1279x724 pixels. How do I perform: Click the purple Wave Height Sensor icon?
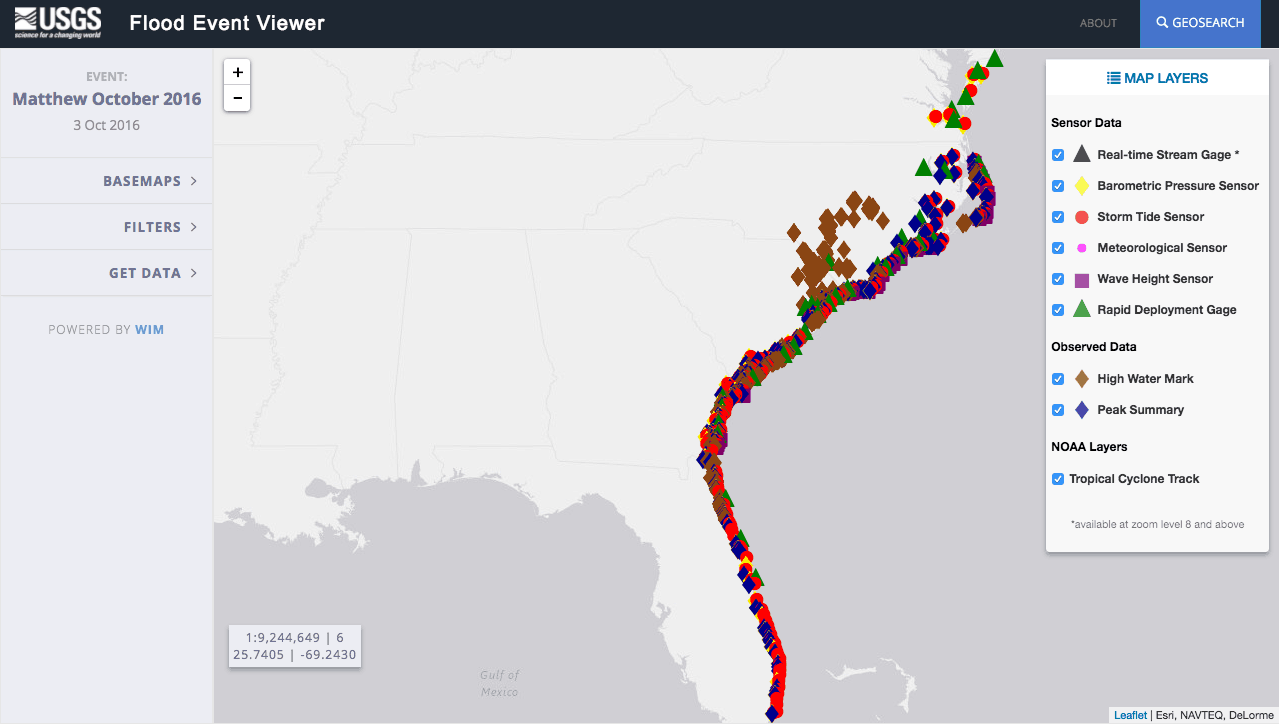tap(1081, 279)
